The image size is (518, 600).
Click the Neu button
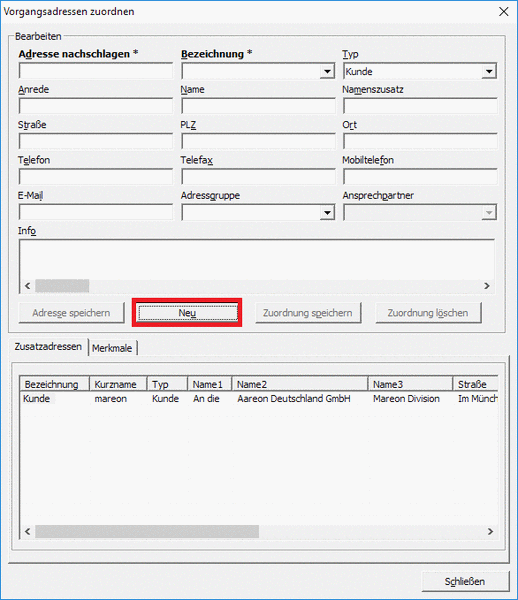(187, 313)
